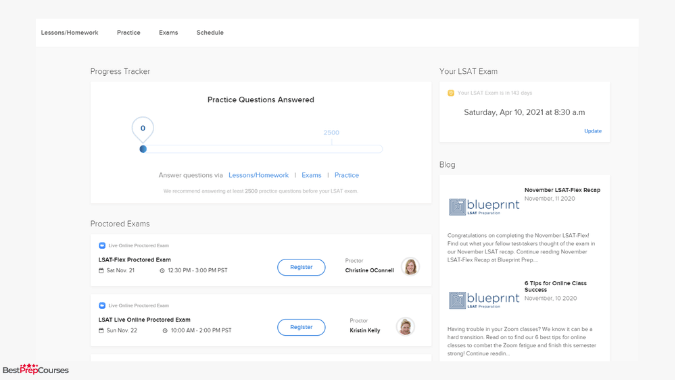Screen dimensions: 675x380
Task: Click calendar icon beside Sat Nov. 21
Action: click(x=101, y=270)
